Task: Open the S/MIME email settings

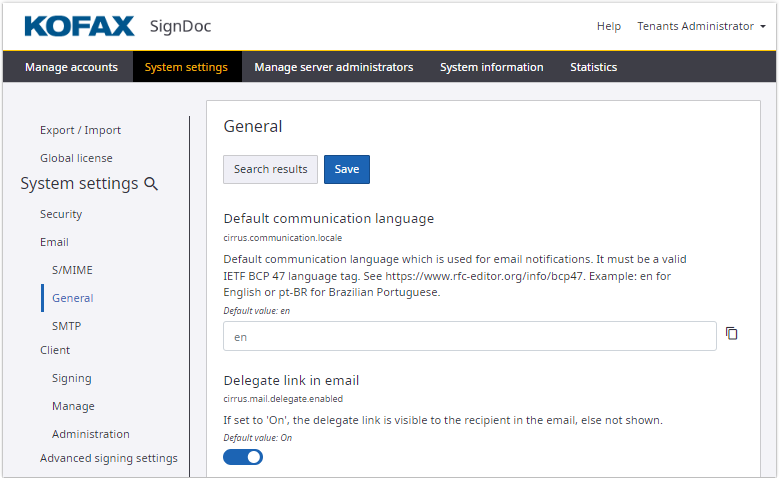Action: click(x=72, y=270)
